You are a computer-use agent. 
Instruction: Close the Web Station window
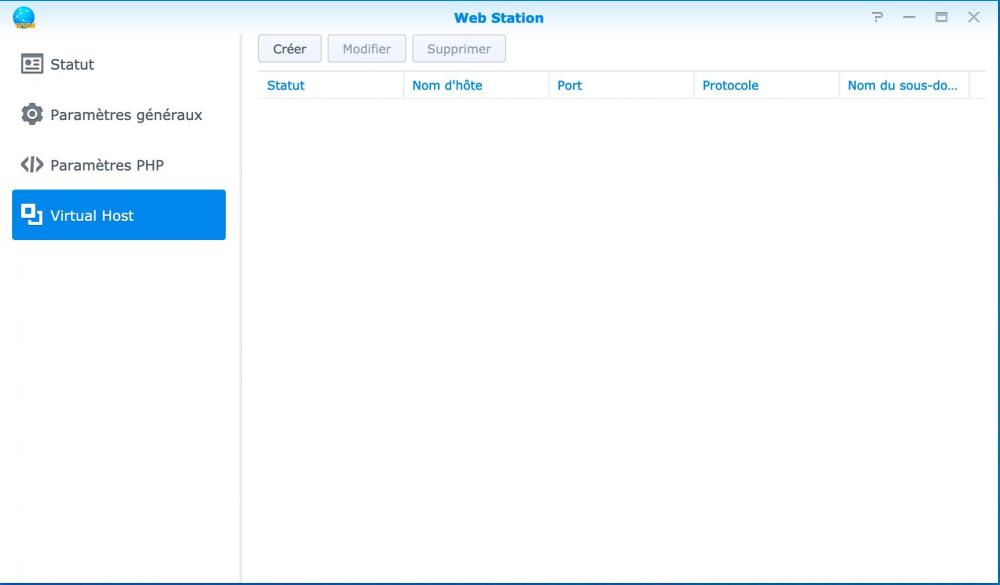973,17
